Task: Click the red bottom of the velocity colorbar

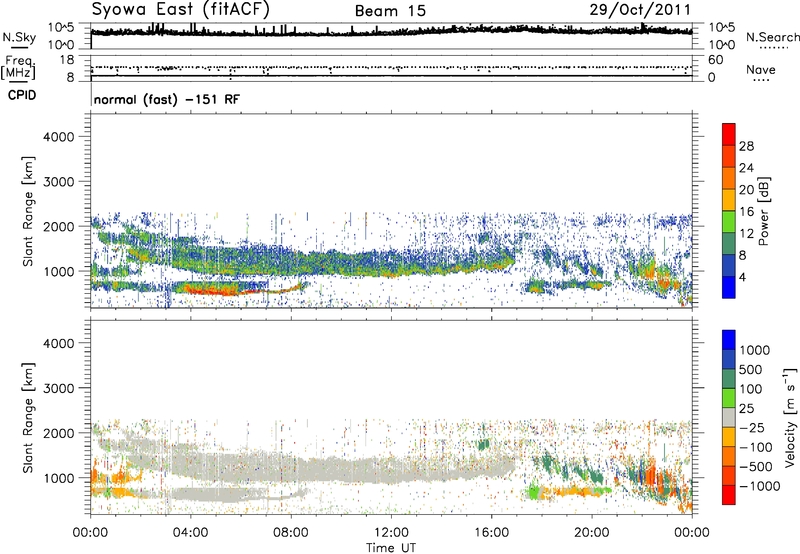Action: click(729, 495)
